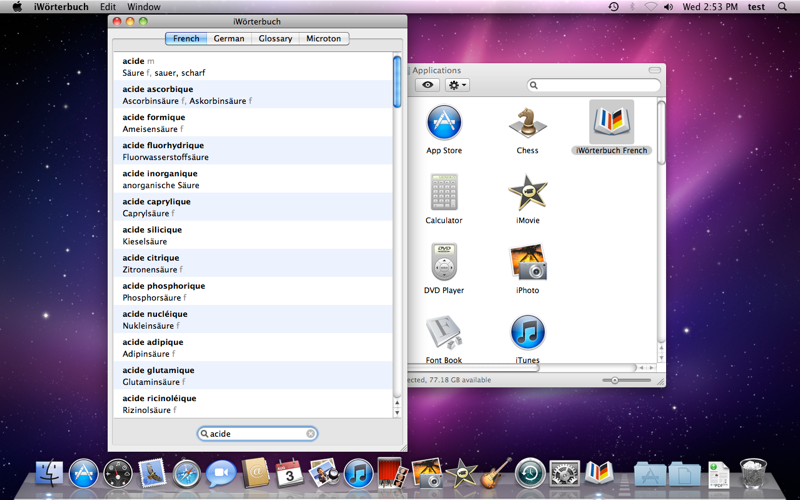
Task: Open the Documents folder stack in Dock
Action: click(x=684, y=474)
